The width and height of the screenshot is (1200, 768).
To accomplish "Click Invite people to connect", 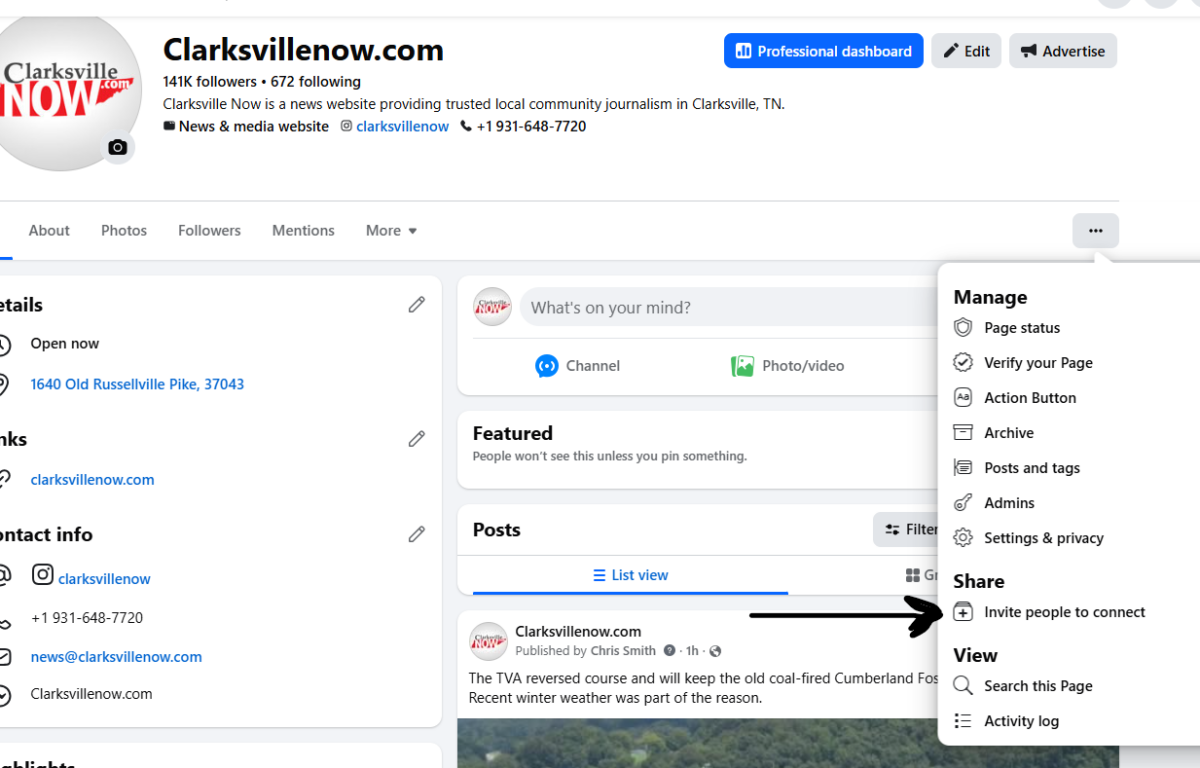I will coord(1064,612).
